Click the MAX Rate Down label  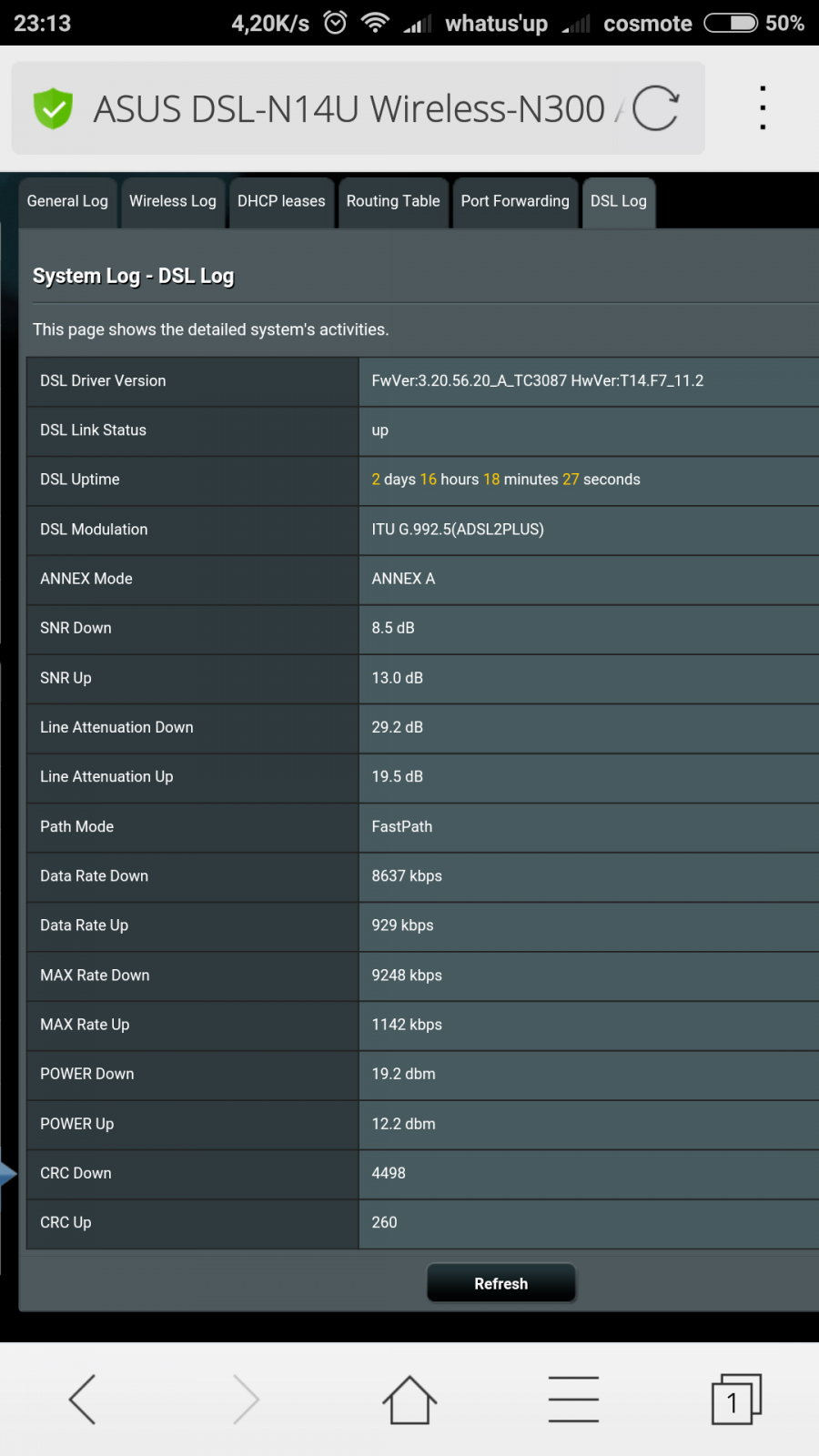coord(95,975)
